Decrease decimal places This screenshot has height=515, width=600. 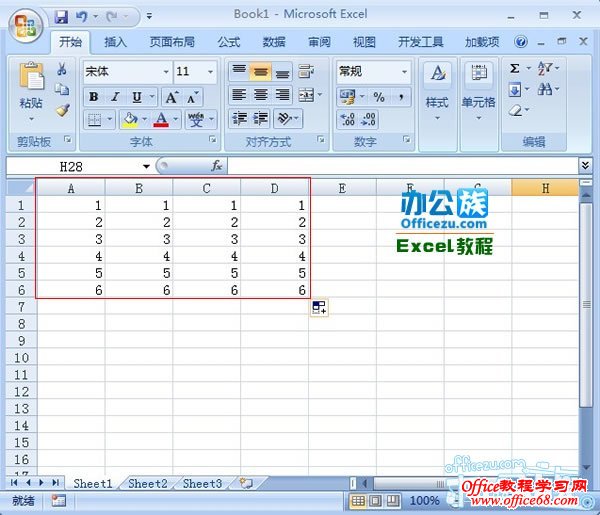[x=368, y=119]
